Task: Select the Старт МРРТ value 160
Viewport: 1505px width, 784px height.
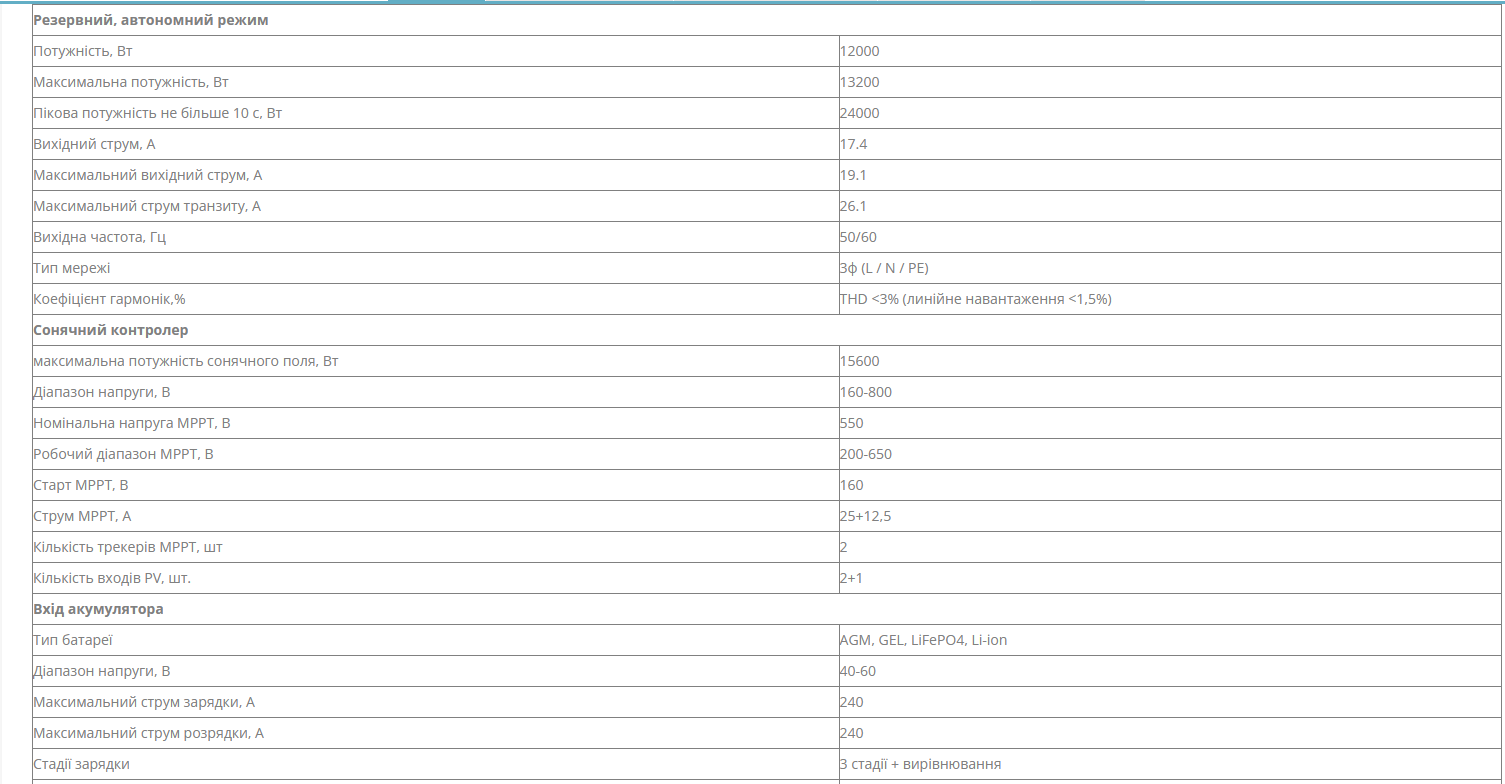Action: tap(852, 485)
